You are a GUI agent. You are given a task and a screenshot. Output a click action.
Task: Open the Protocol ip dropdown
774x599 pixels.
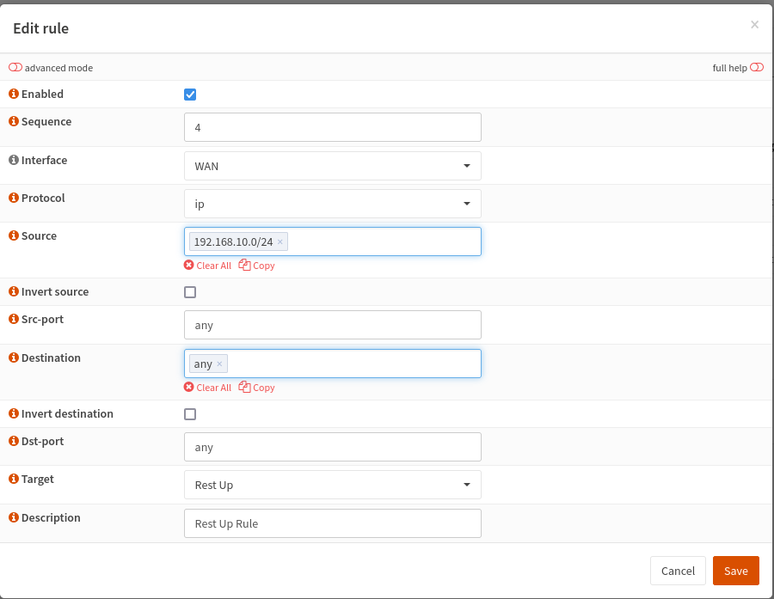pyautogui.click(x=332, y=204)
